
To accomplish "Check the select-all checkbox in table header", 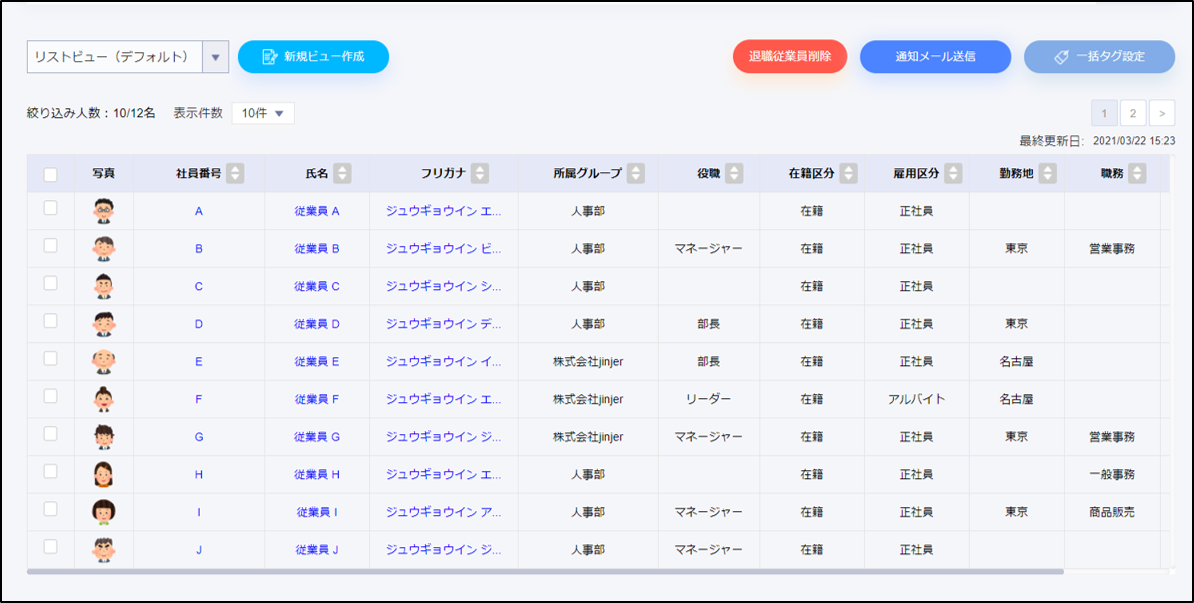I will (51, 175).
